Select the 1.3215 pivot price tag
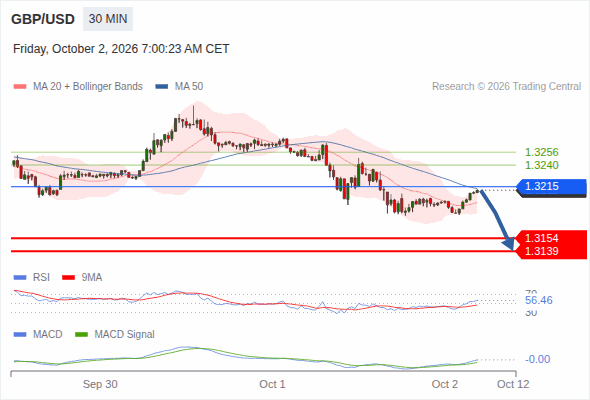Image resolution: width=590 pixels, height=400 pixels. point(552,186)
